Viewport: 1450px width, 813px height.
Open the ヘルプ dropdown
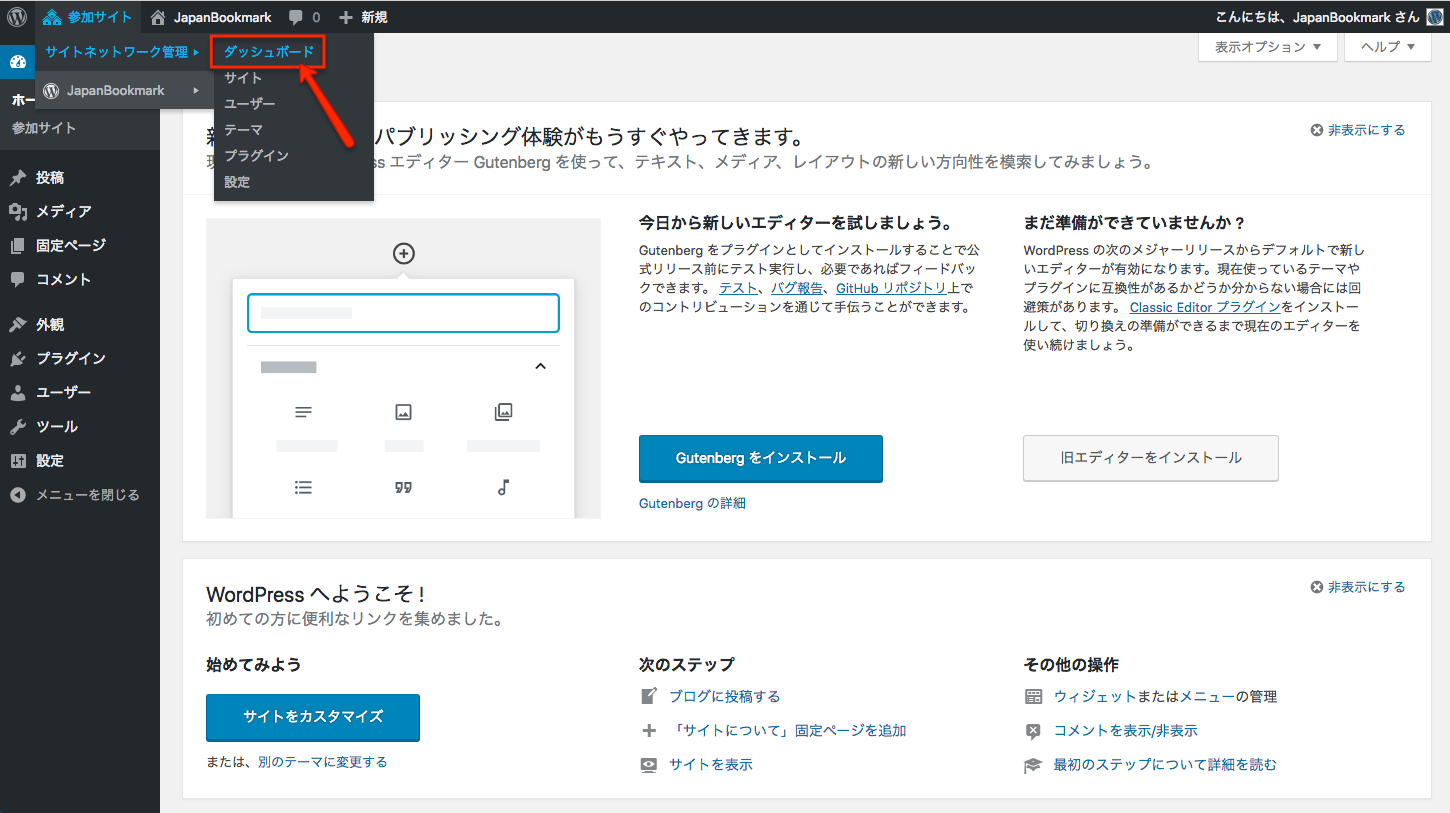(1388, 47)
